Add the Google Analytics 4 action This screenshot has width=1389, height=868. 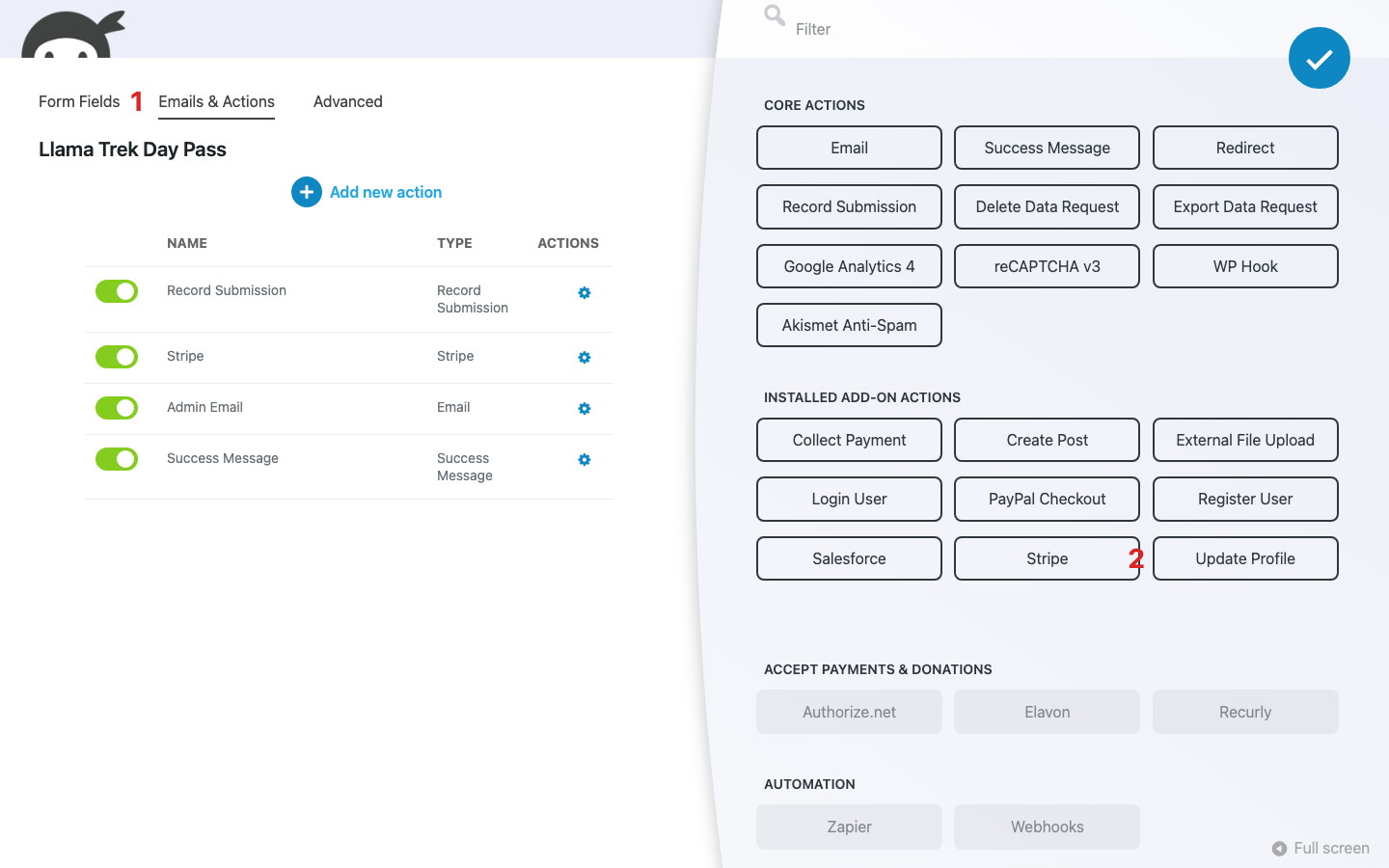(x=849, y=266)
